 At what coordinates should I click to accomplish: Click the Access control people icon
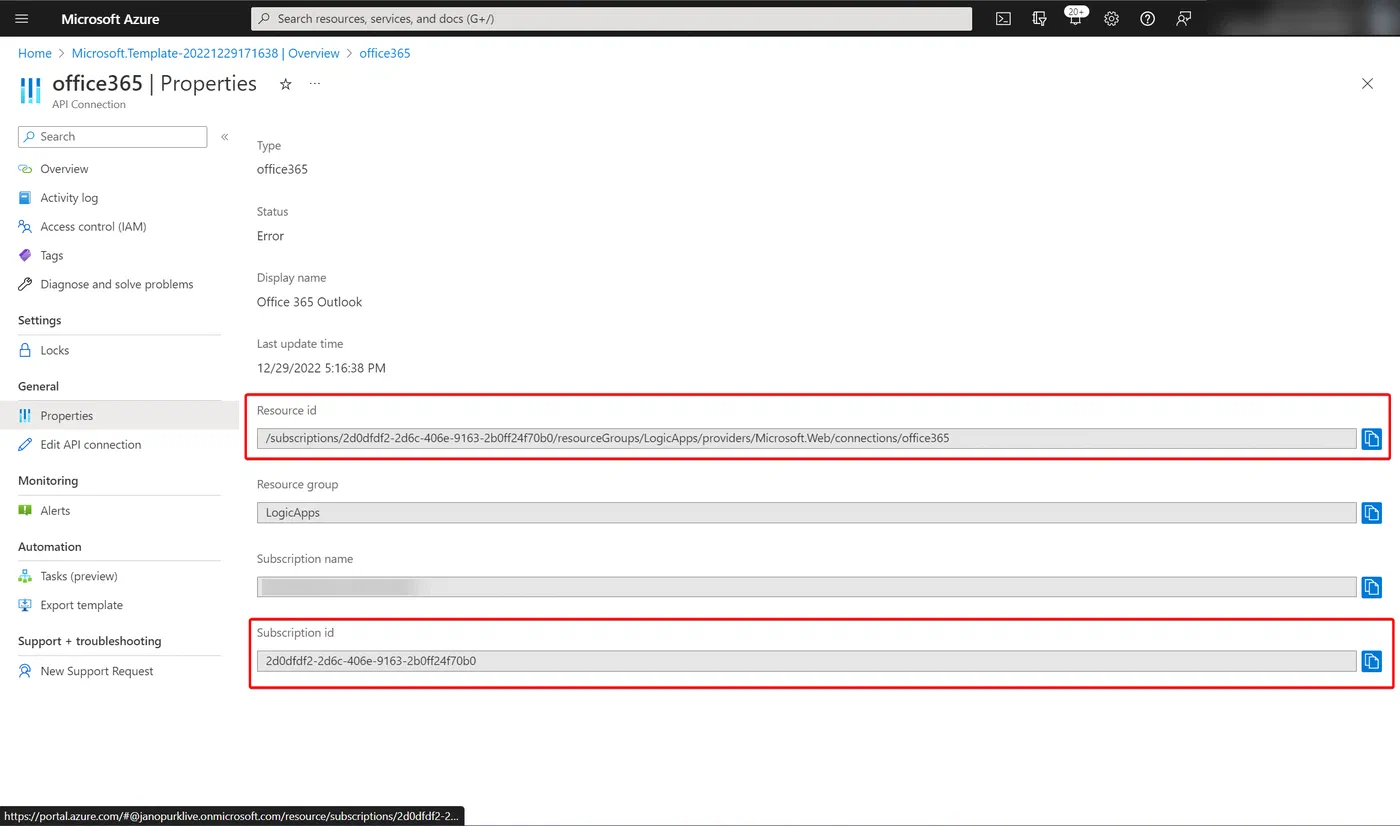click(x=25, y=227)
